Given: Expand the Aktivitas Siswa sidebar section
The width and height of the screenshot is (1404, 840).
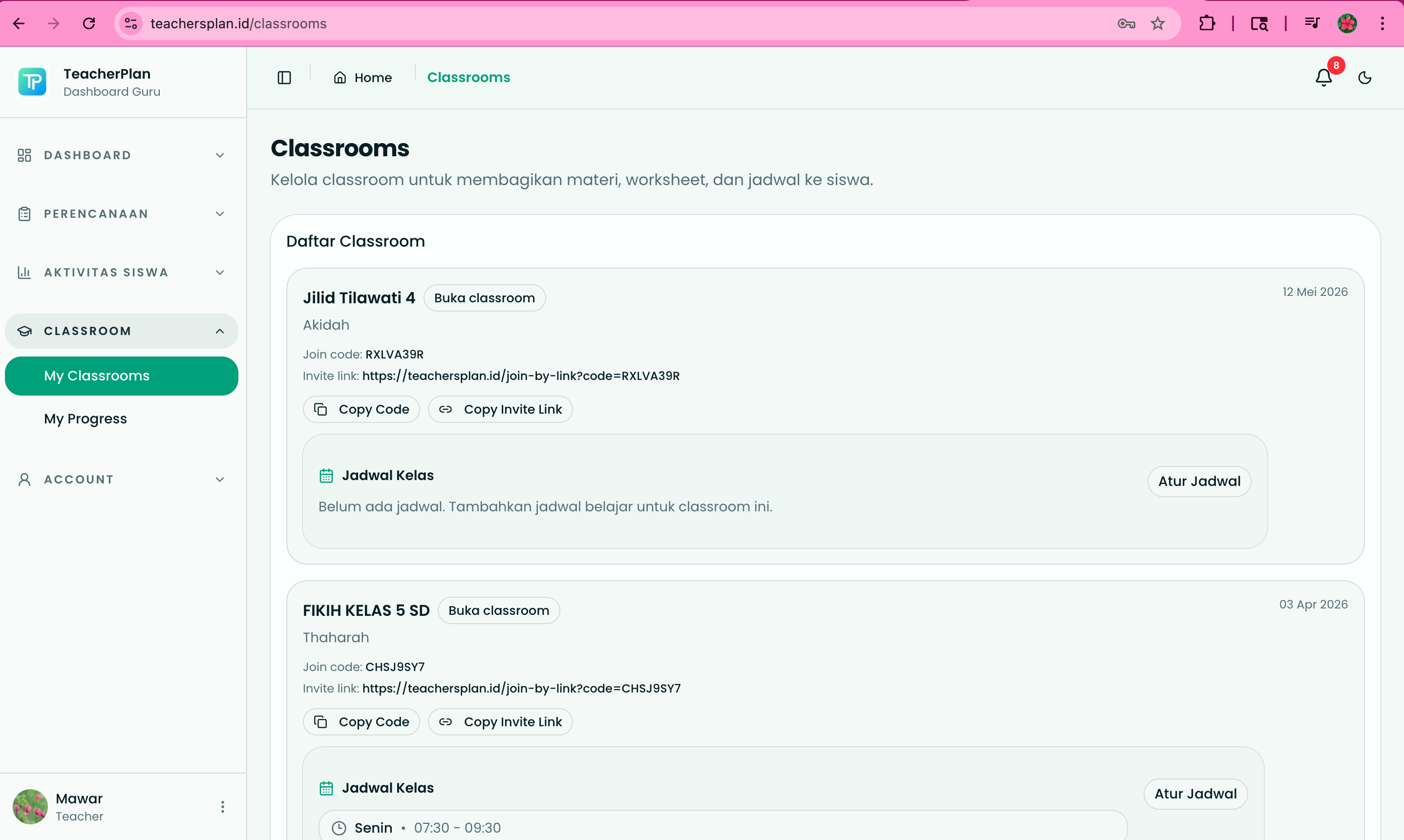Looking at the screenshot, I should (x=122, y=272).
